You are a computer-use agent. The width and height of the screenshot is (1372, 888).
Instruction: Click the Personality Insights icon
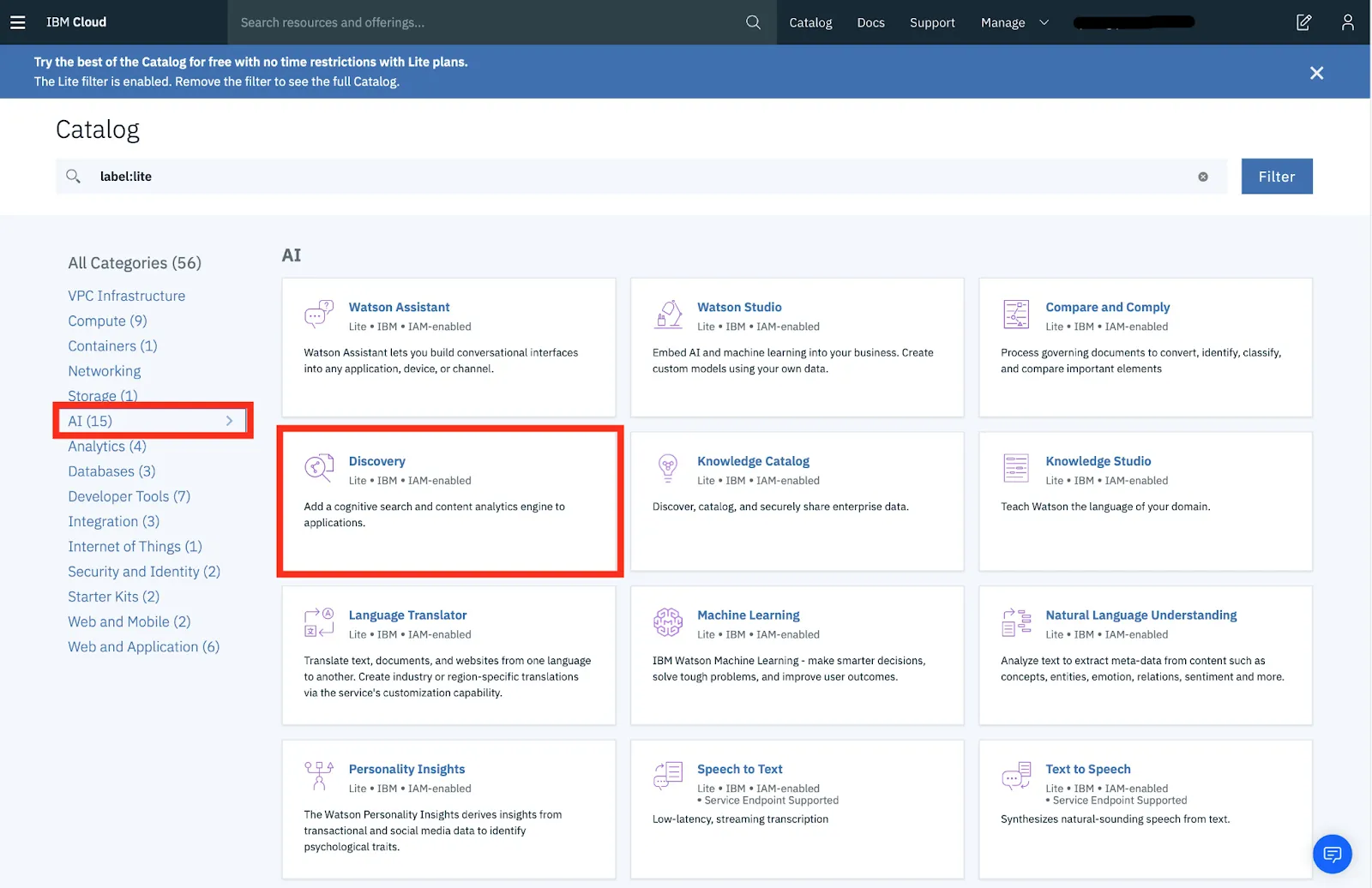[x=319, y=776]
